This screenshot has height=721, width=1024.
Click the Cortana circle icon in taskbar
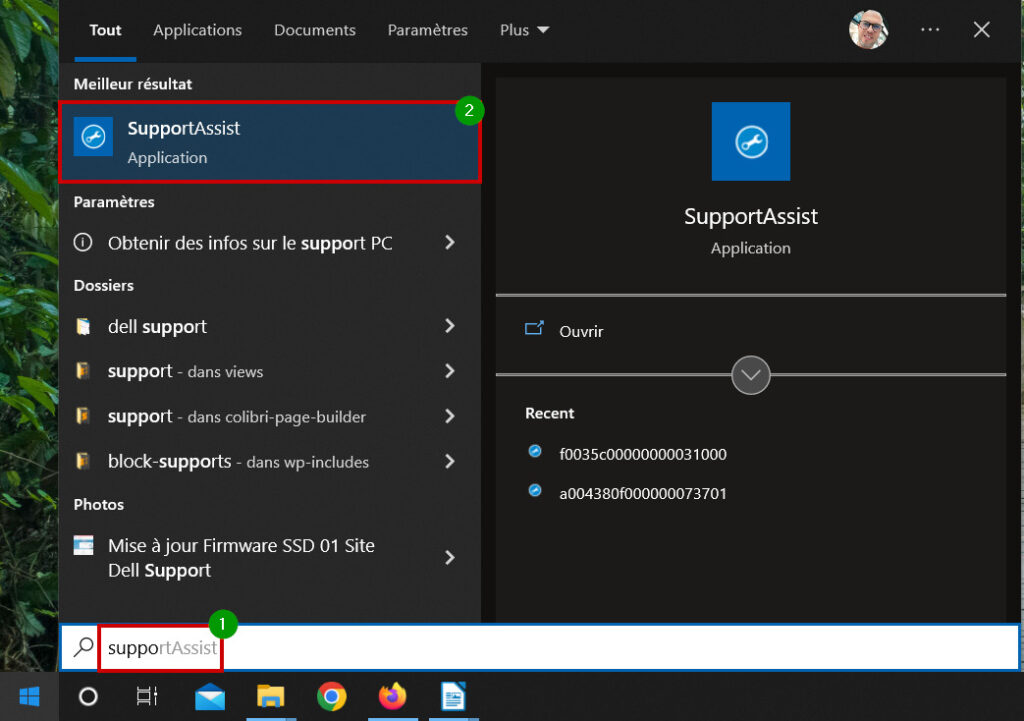coord(88,697)
